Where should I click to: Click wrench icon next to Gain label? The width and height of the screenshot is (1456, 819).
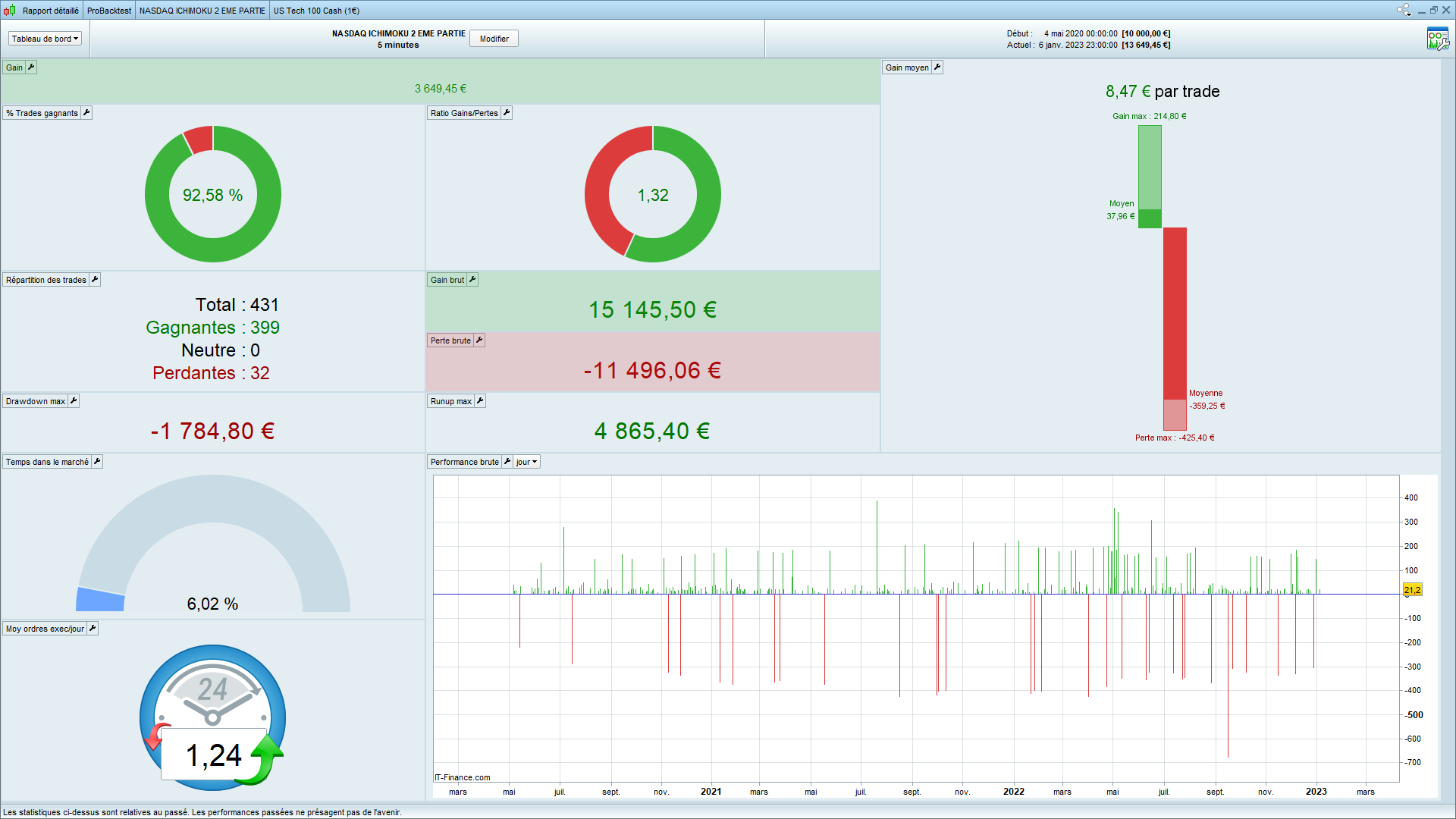[x=31, y=67]
